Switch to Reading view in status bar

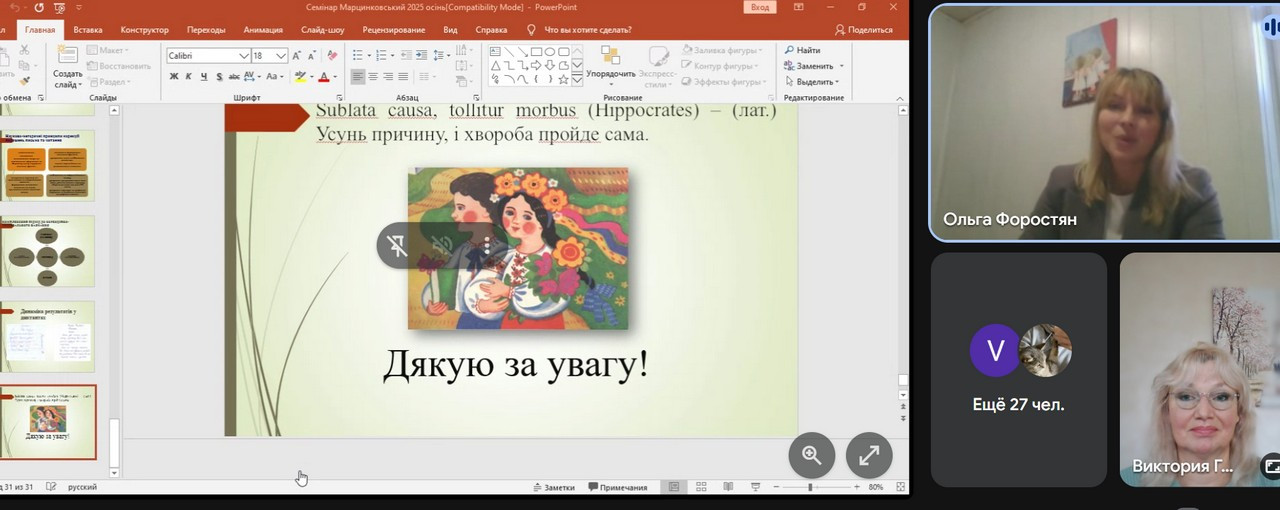click(728, 487)
